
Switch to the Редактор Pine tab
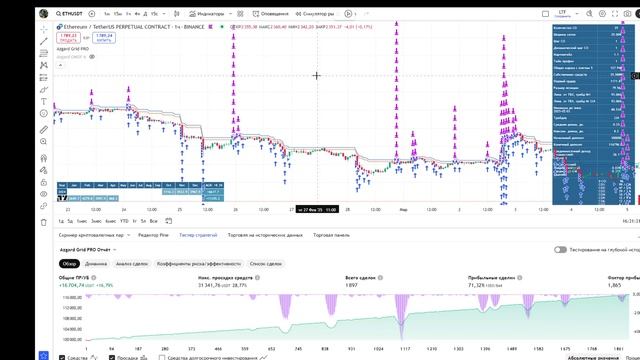click(x=153, y=235)
